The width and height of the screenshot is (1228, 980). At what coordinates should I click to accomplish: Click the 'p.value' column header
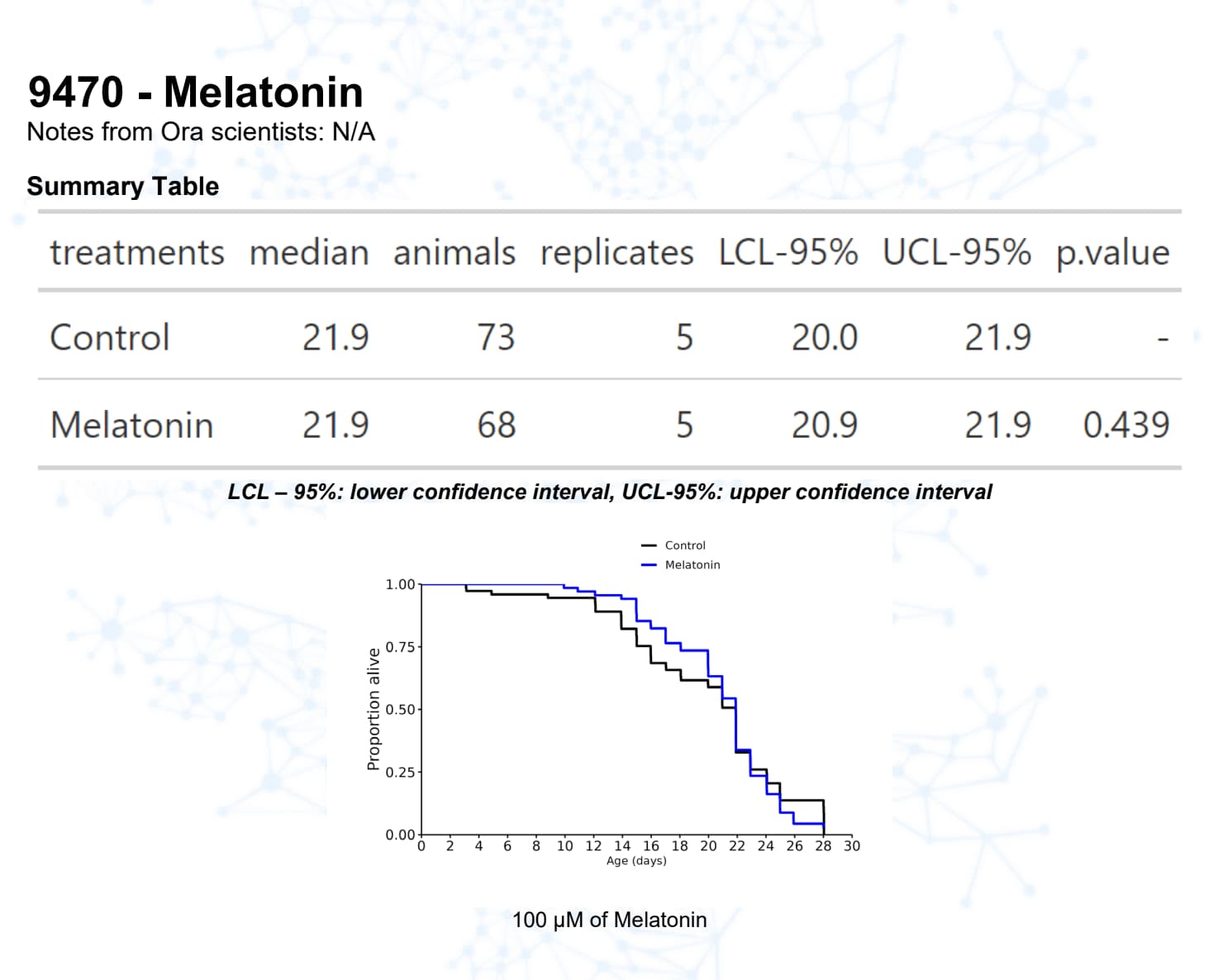(1112, 253)
